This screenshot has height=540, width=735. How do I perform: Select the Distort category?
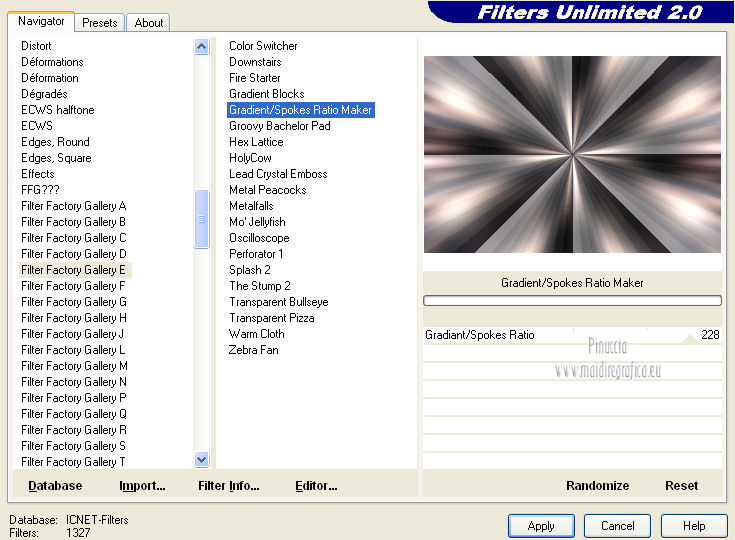click(x=36, y=46)
